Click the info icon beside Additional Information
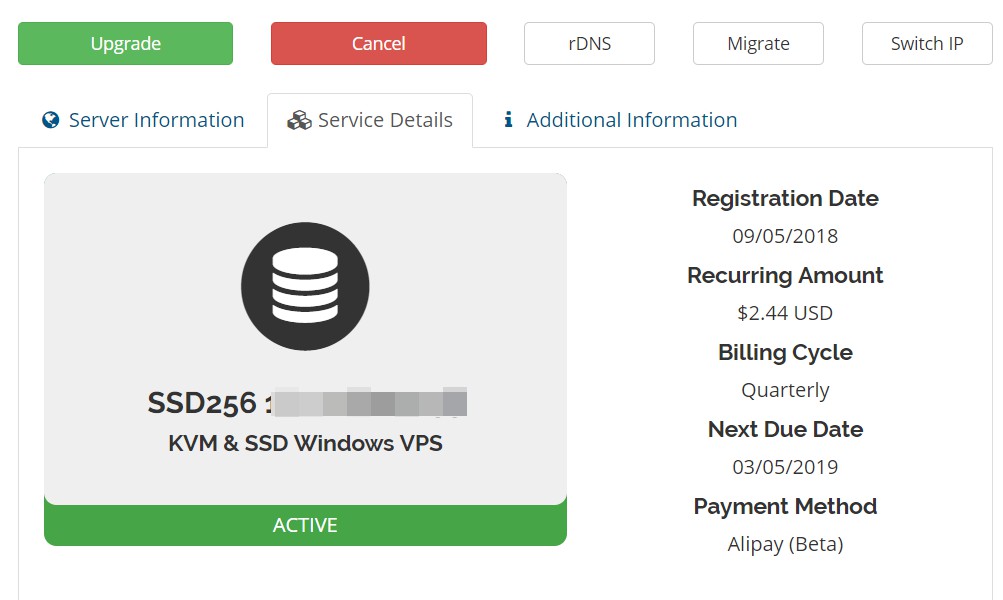Viewport: 1003px width, 600px height. (508, 120)
